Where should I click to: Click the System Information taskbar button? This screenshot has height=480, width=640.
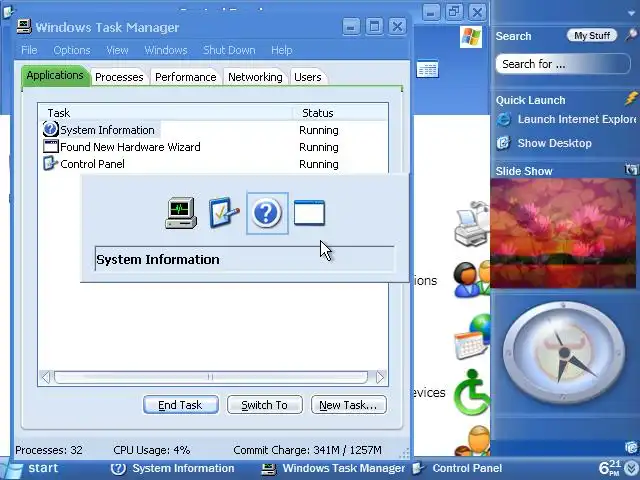(x=173, y=469)
